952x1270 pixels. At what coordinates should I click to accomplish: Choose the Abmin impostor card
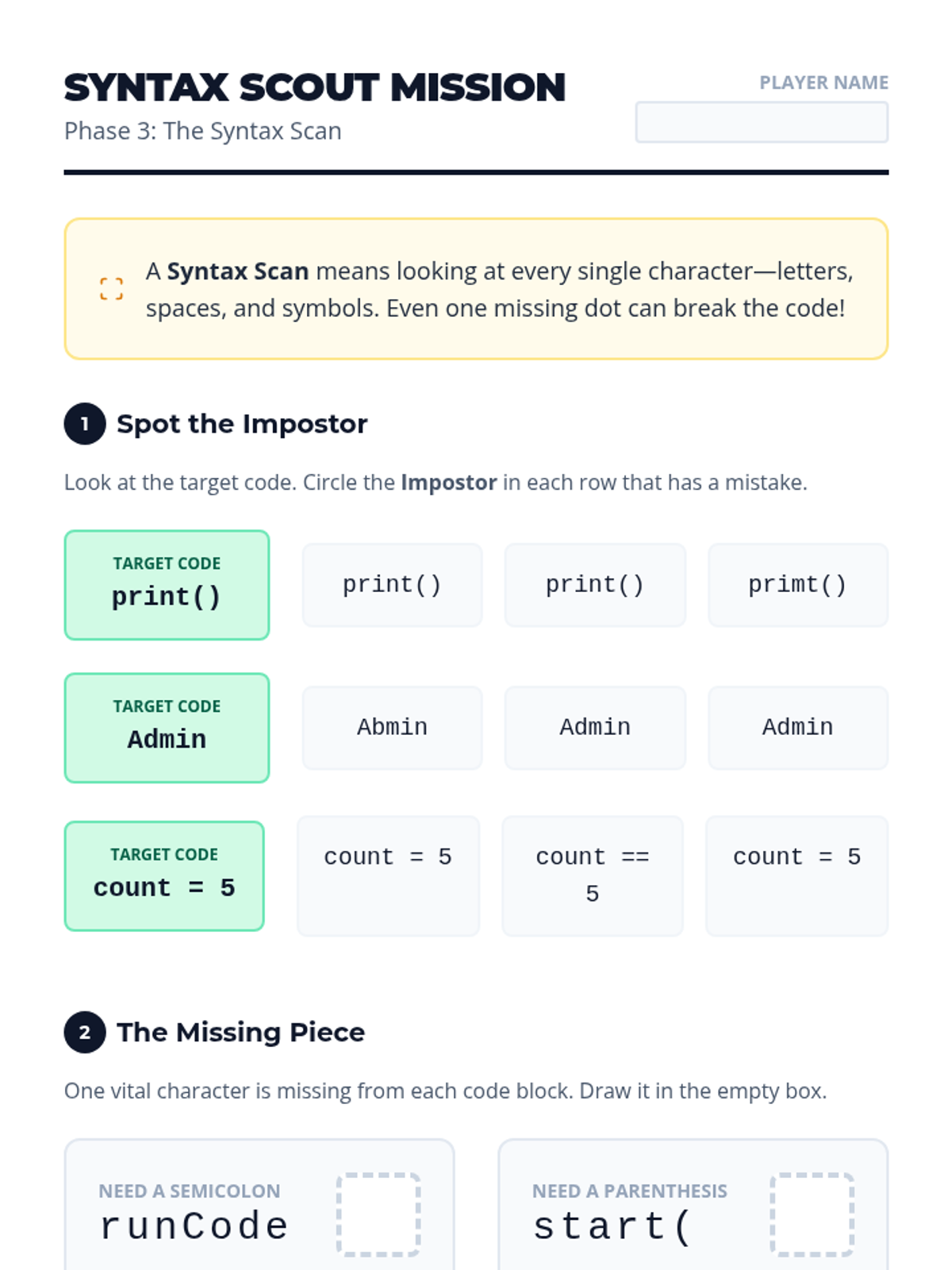392,728
